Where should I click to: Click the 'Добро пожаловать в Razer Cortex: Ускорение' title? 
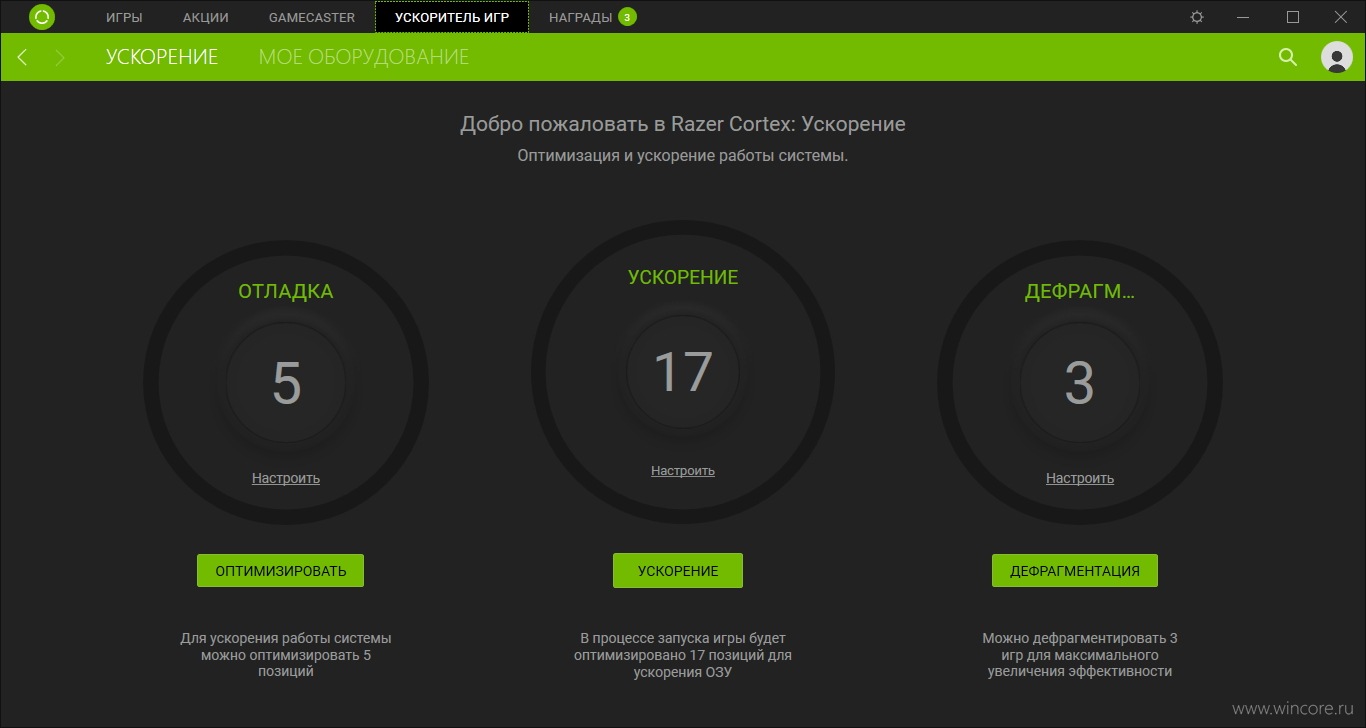[683, 125]
